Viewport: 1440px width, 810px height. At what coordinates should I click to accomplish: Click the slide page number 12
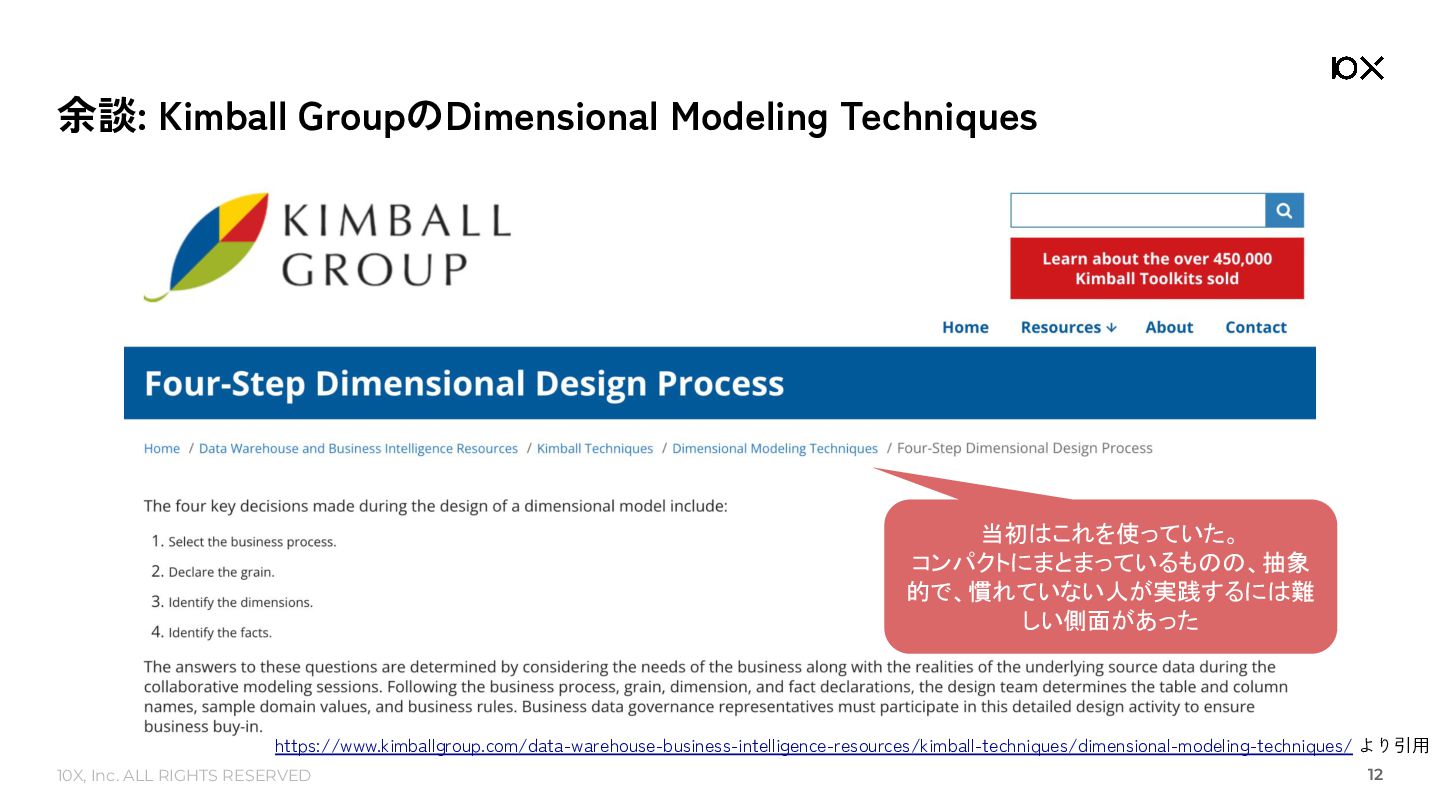tap(1375, 775)
